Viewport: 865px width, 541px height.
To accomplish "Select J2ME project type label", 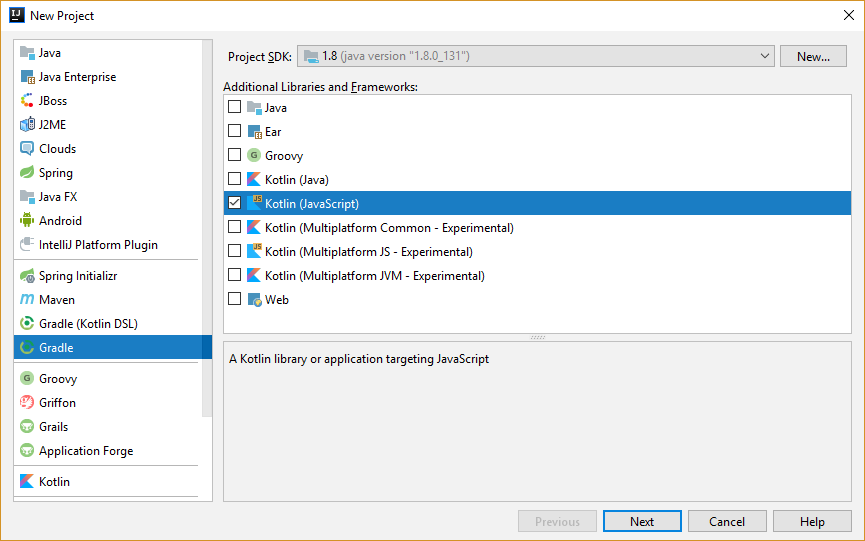I will pos(52,125).
